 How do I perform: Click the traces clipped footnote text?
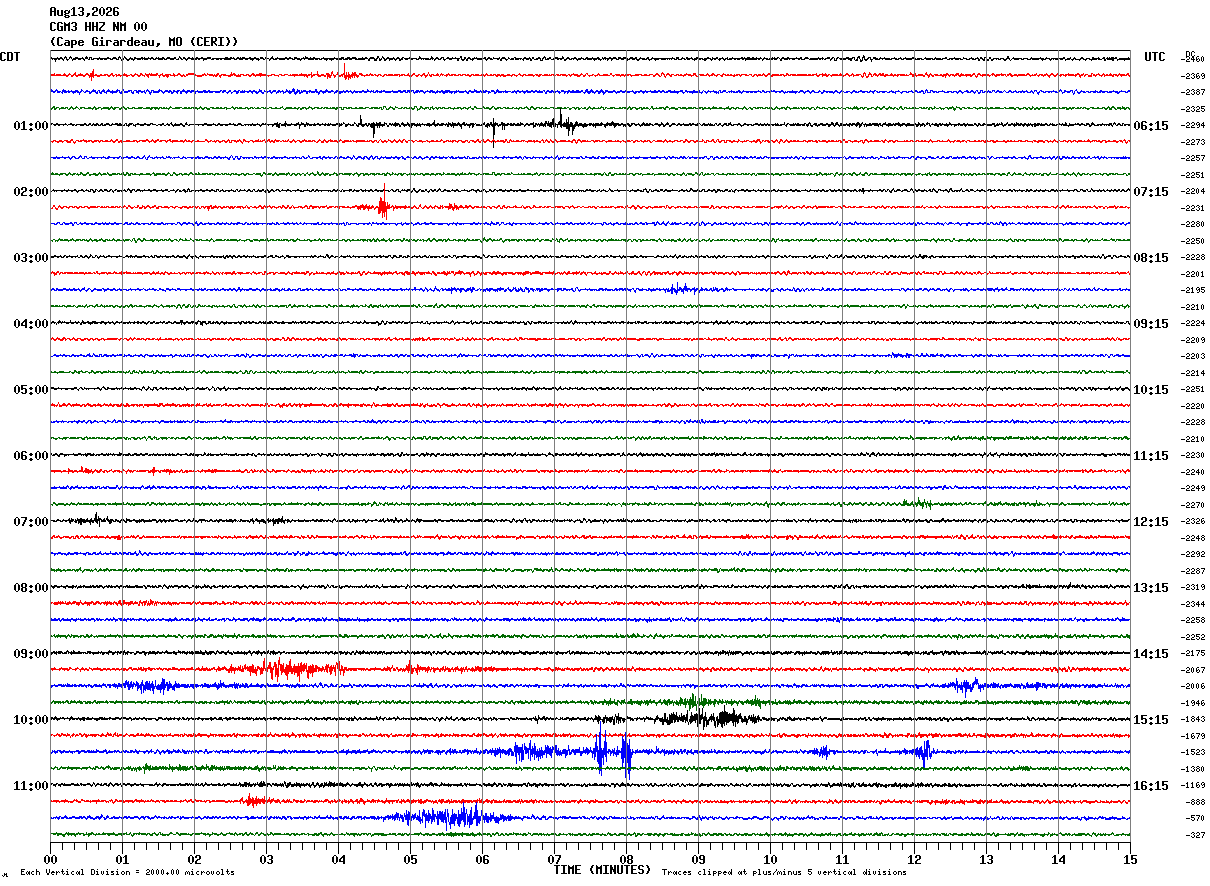pos(784,873)
